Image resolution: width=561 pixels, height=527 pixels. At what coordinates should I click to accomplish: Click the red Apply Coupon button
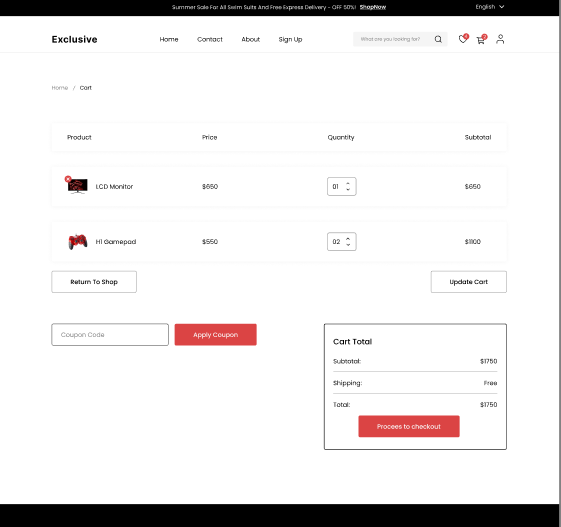215,335
